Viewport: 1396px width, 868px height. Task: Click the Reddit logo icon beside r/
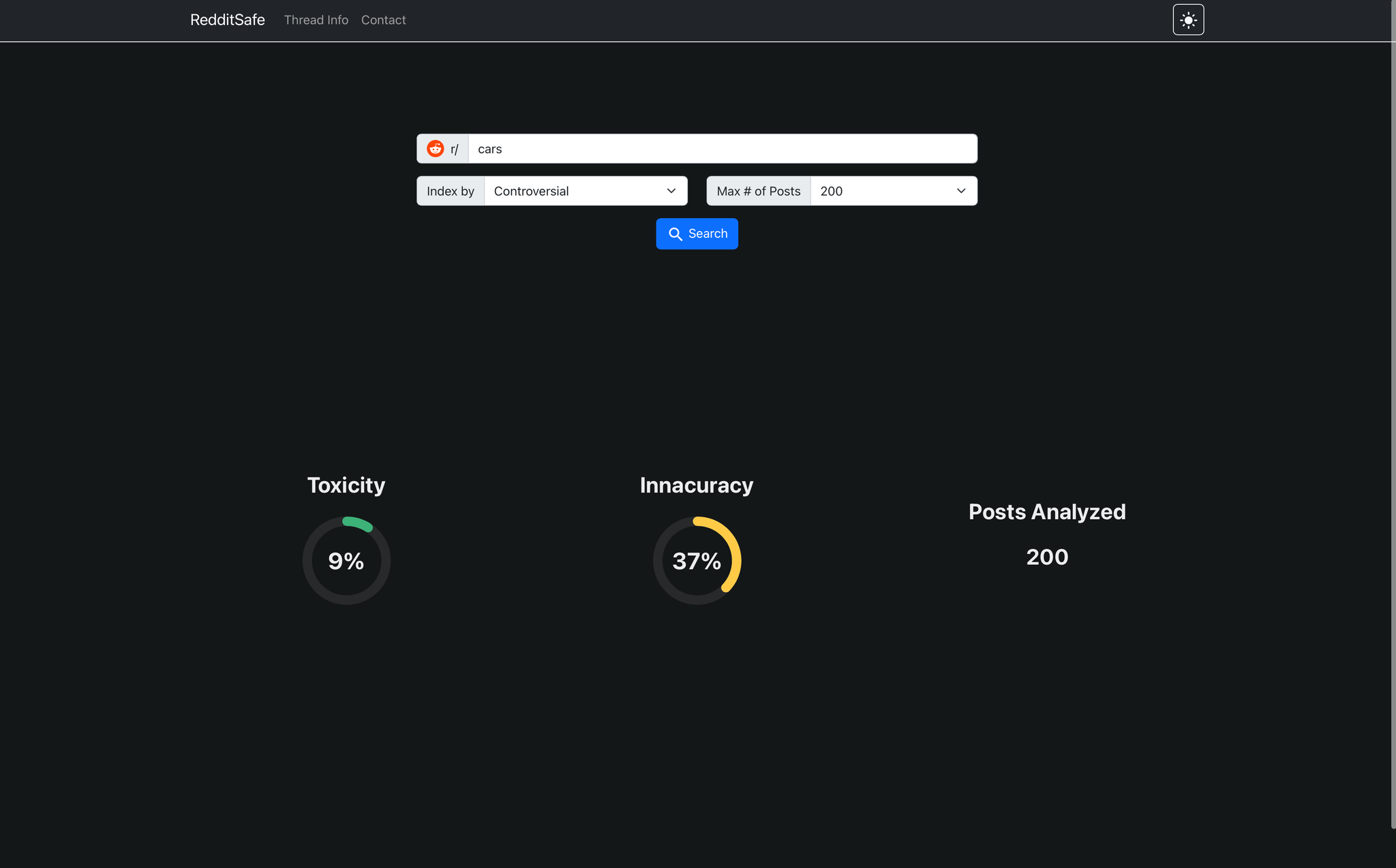tap(435, 149)
